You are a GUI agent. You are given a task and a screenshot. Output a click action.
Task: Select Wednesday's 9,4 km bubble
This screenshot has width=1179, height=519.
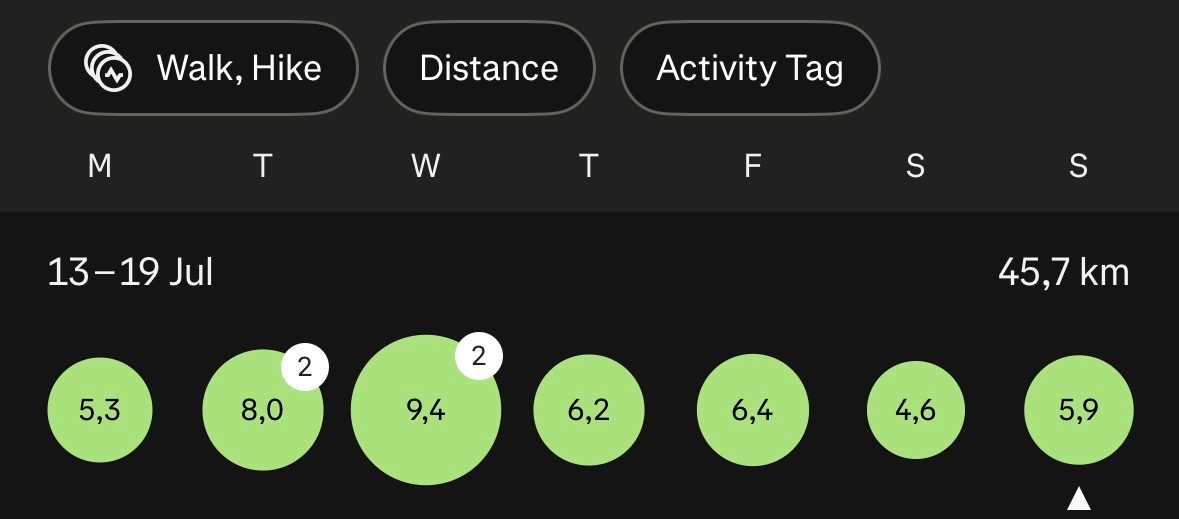pos(426,410)
